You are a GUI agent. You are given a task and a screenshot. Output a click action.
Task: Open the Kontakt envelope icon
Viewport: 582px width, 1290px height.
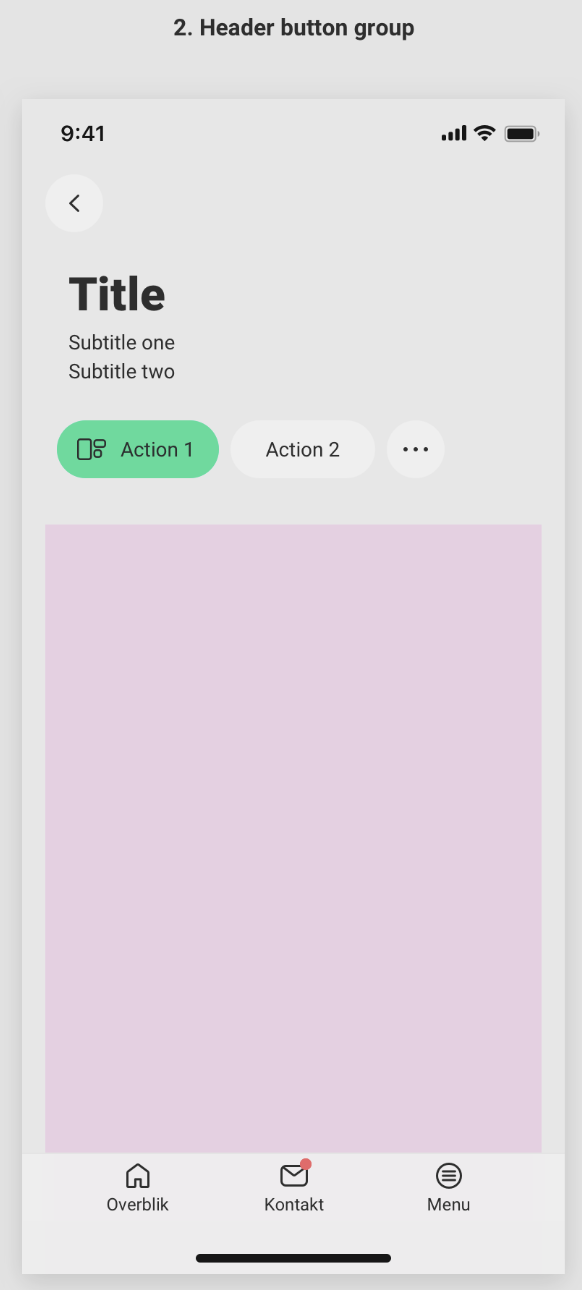click(x=293, y=1176)
